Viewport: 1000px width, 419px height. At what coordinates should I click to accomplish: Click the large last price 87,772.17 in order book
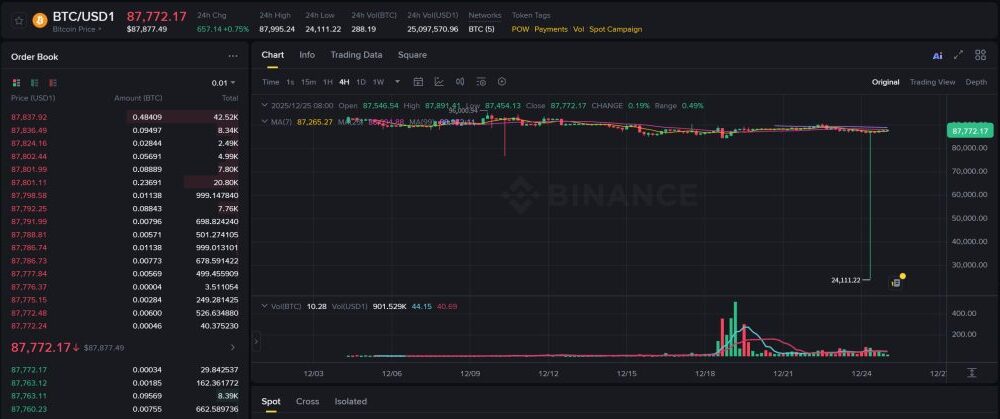41,348
